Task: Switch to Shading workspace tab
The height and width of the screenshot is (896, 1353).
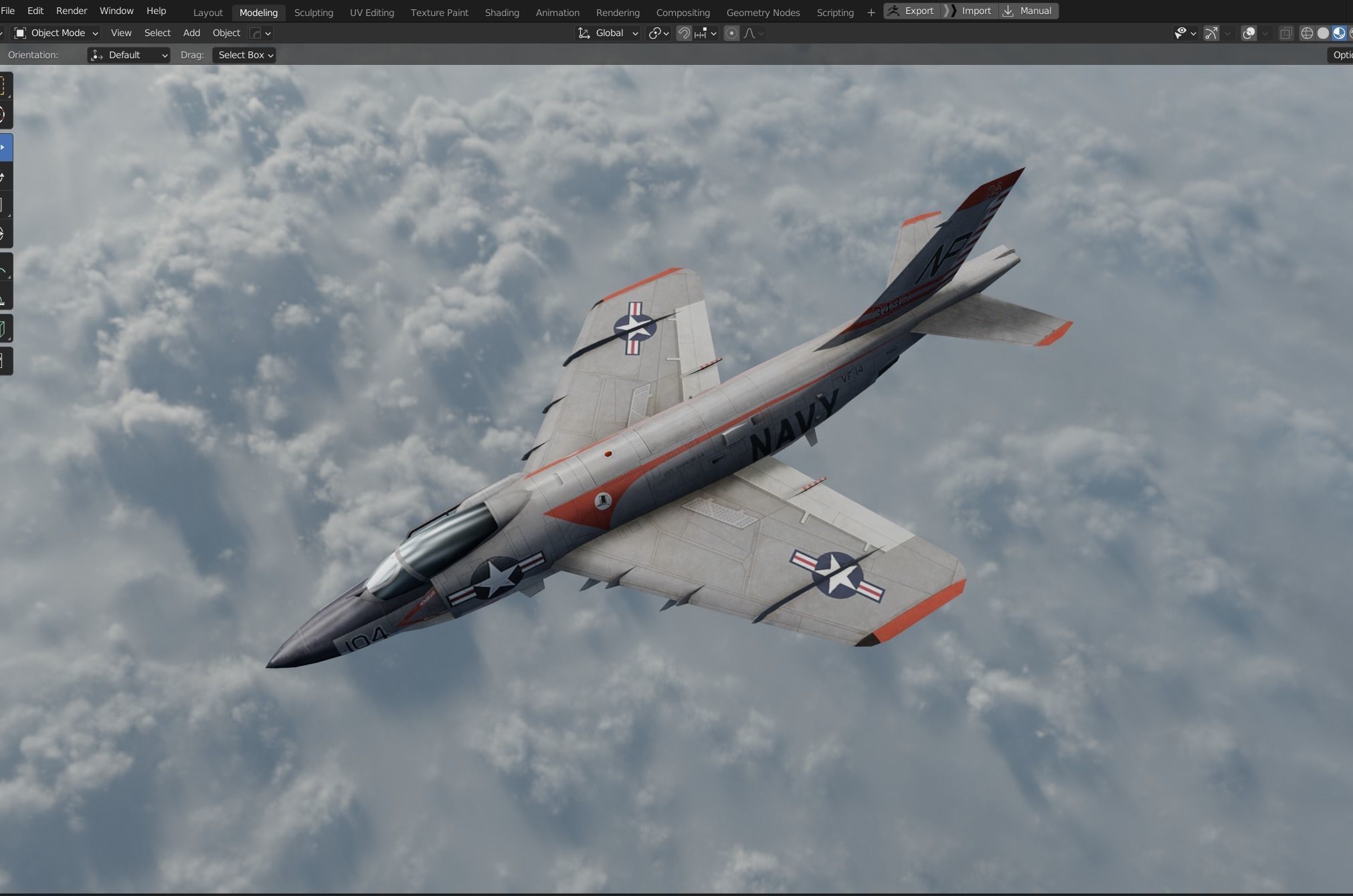Action: 502,12
